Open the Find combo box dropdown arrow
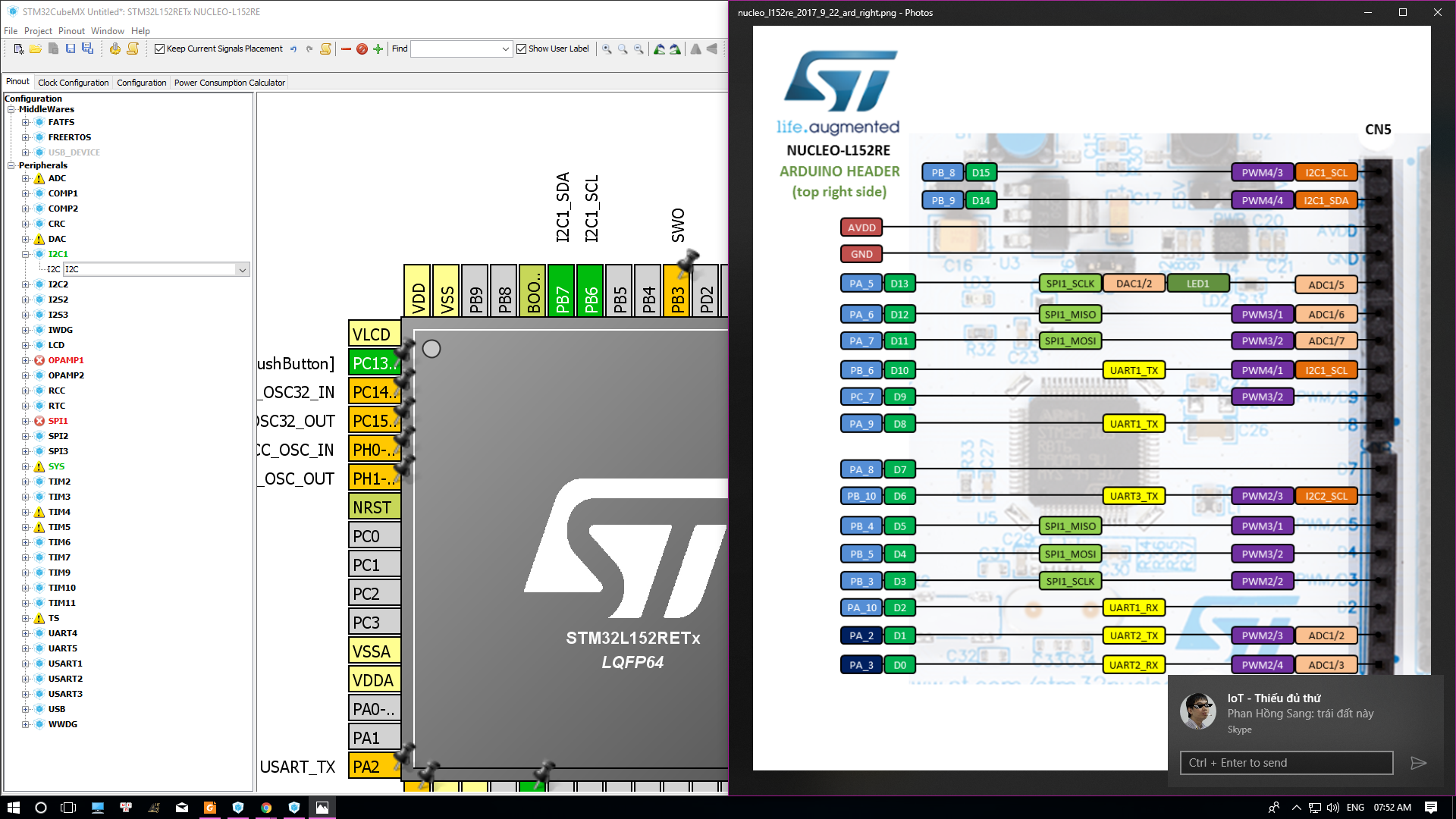Image resolution: width=1456 pixels, height=819 pixels. (x=505, y=49)
